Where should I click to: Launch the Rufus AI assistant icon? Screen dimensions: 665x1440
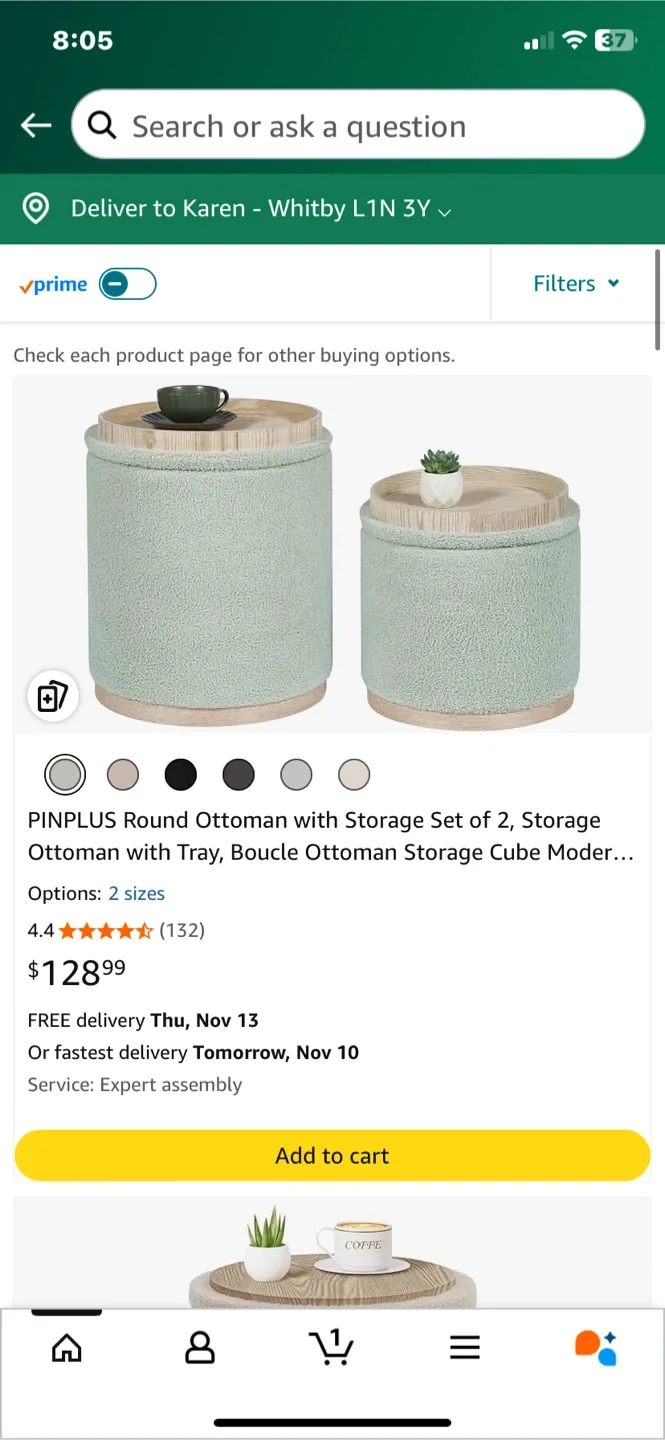click(x=597, y=1347)
